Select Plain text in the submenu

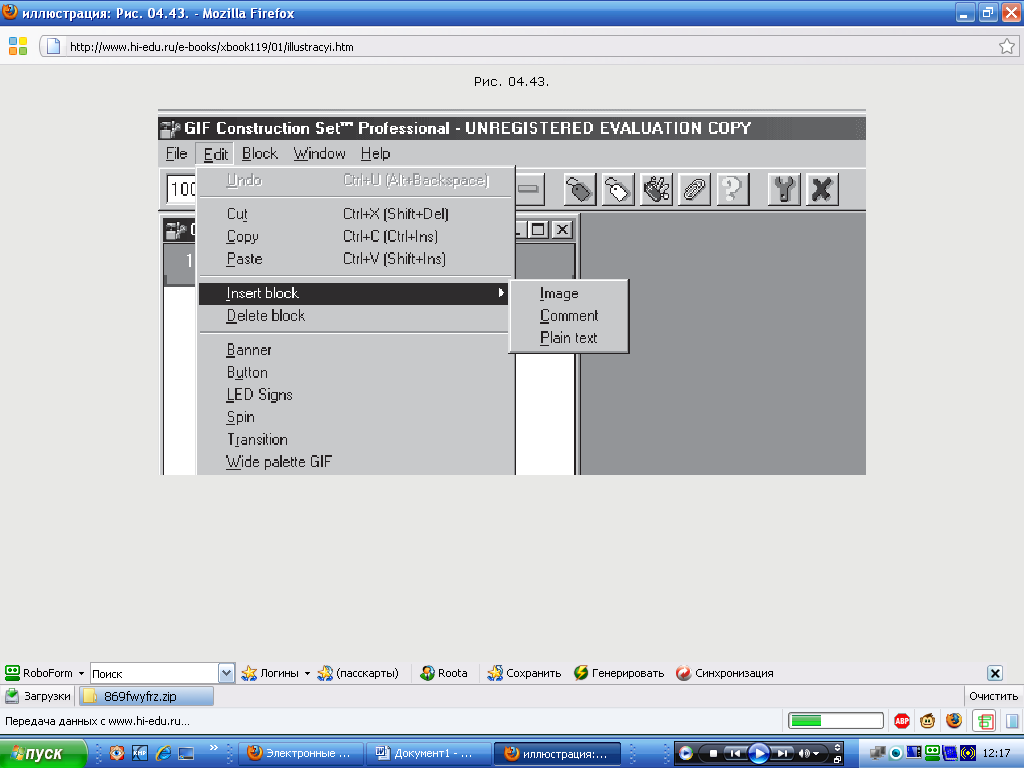pyautogui.click(x=568, y=338)
